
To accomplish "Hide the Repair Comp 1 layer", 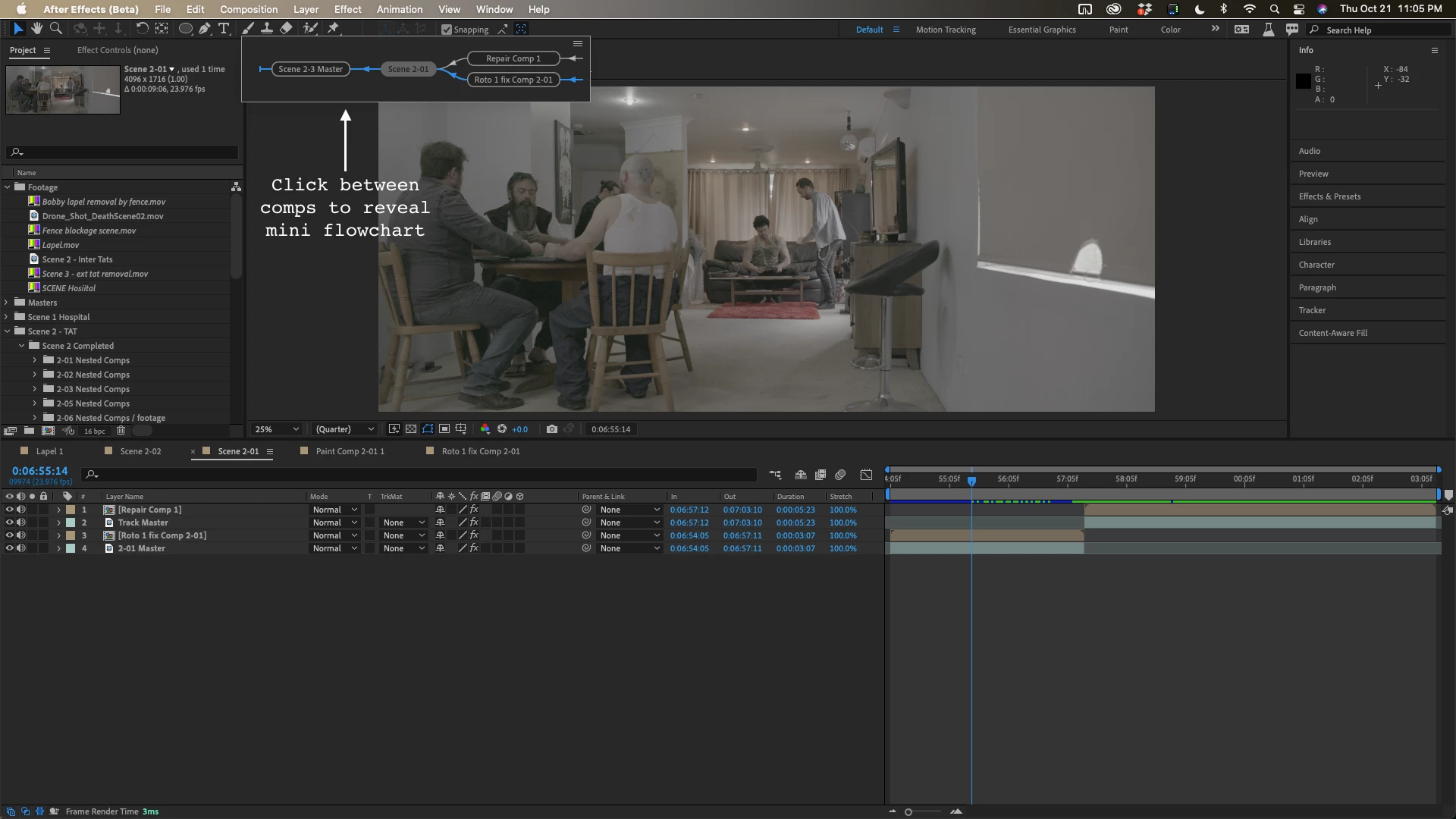I will [9, 510].
